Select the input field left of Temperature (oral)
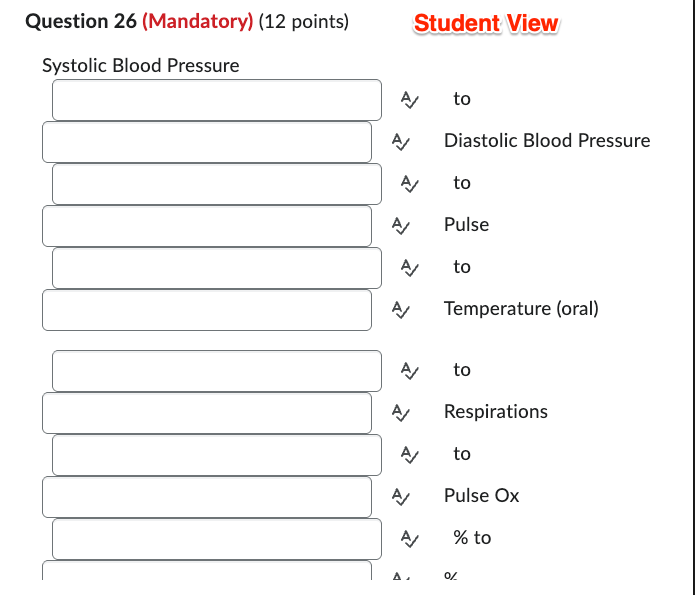The image size is (695, 595). pos(207,310)
